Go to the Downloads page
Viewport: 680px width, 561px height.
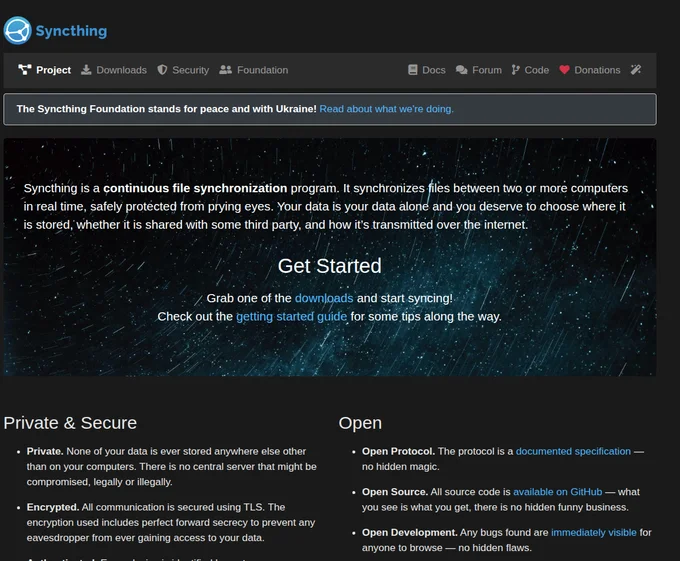click(x=121, y=70)
